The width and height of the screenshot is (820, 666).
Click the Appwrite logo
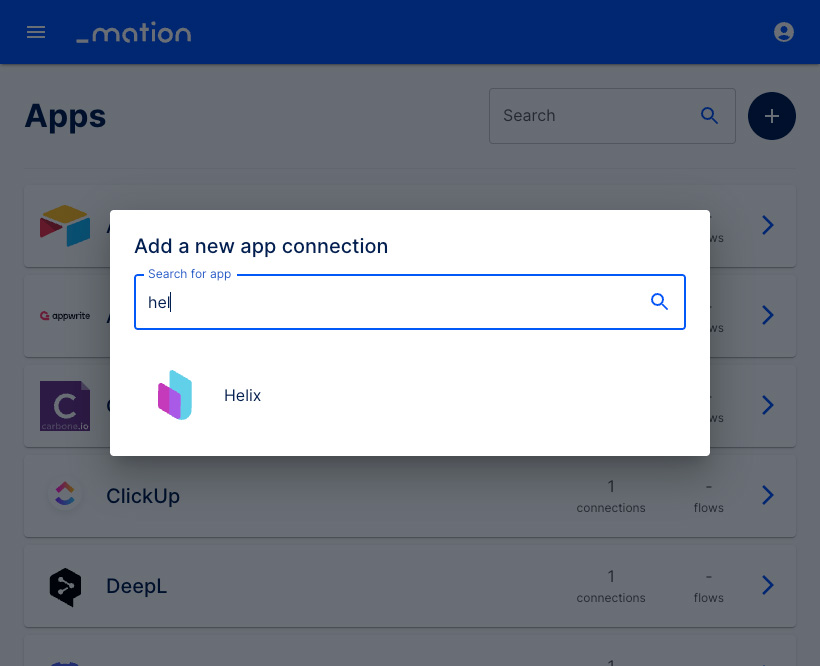point(65,316)
